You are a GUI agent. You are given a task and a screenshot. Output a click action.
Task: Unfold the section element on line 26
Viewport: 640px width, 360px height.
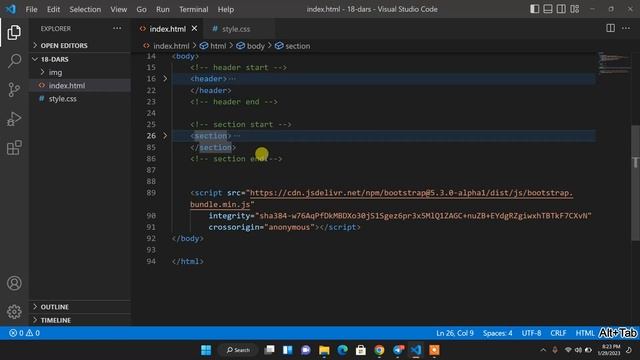coord(165,136)
